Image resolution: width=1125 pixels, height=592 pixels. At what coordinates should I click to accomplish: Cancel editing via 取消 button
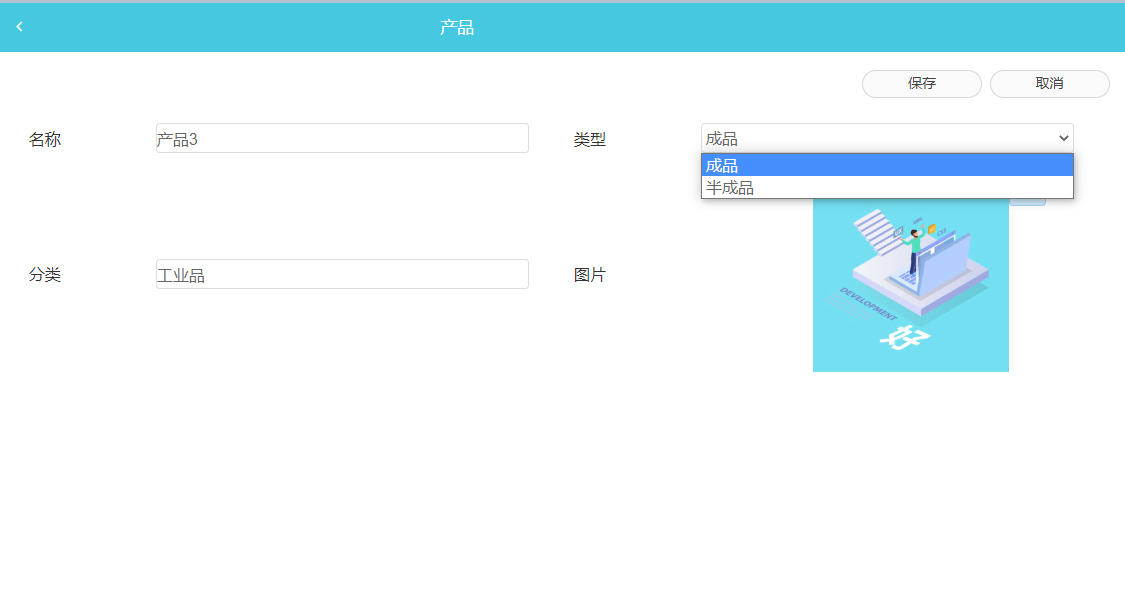[1049, 84]
